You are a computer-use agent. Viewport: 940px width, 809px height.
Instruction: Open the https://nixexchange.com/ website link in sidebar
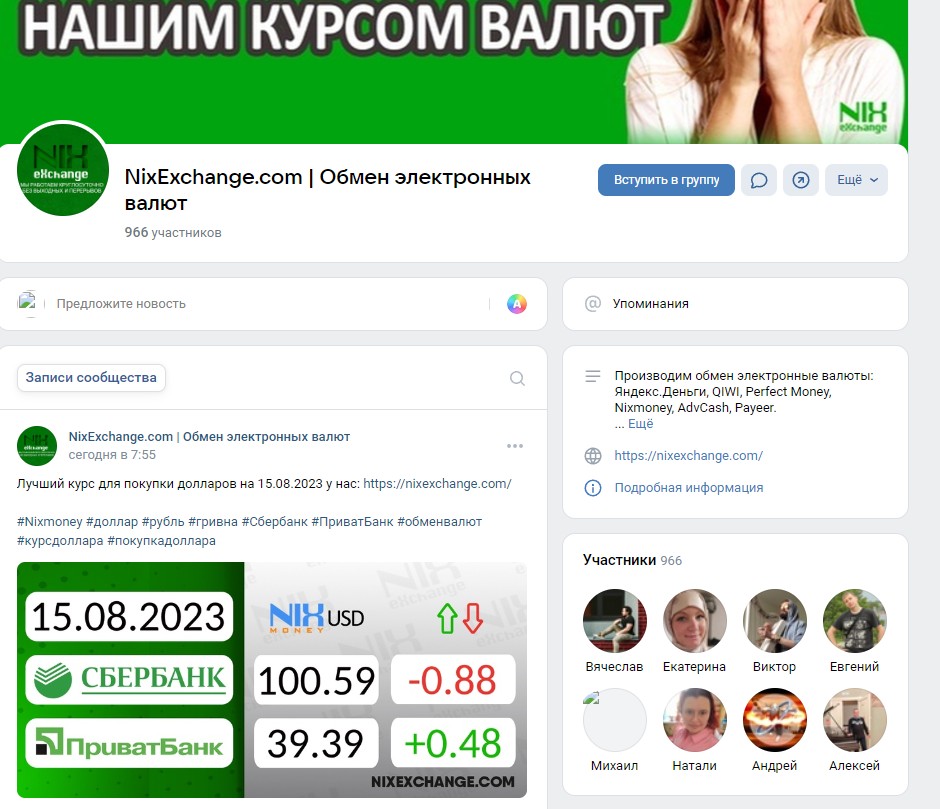pyautogui.click(x=688, y=456)
